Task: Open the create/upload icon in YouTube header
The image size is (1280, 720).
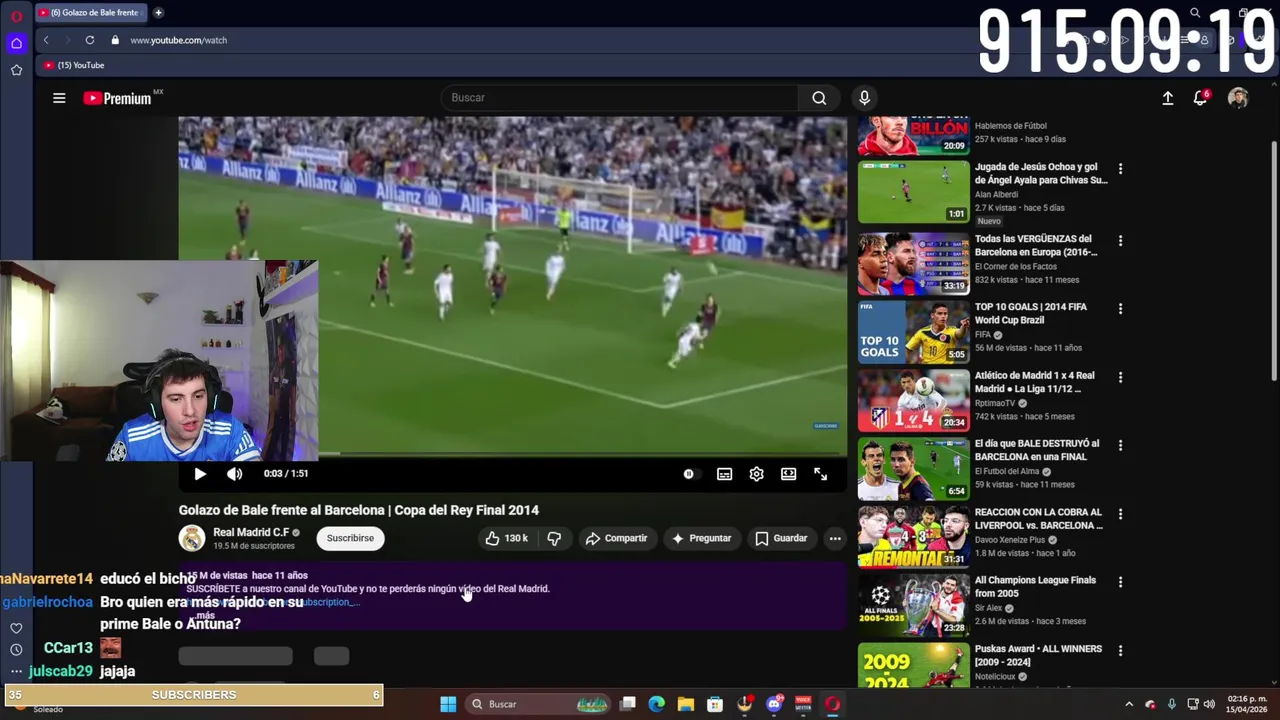Action: [1167, 98]
